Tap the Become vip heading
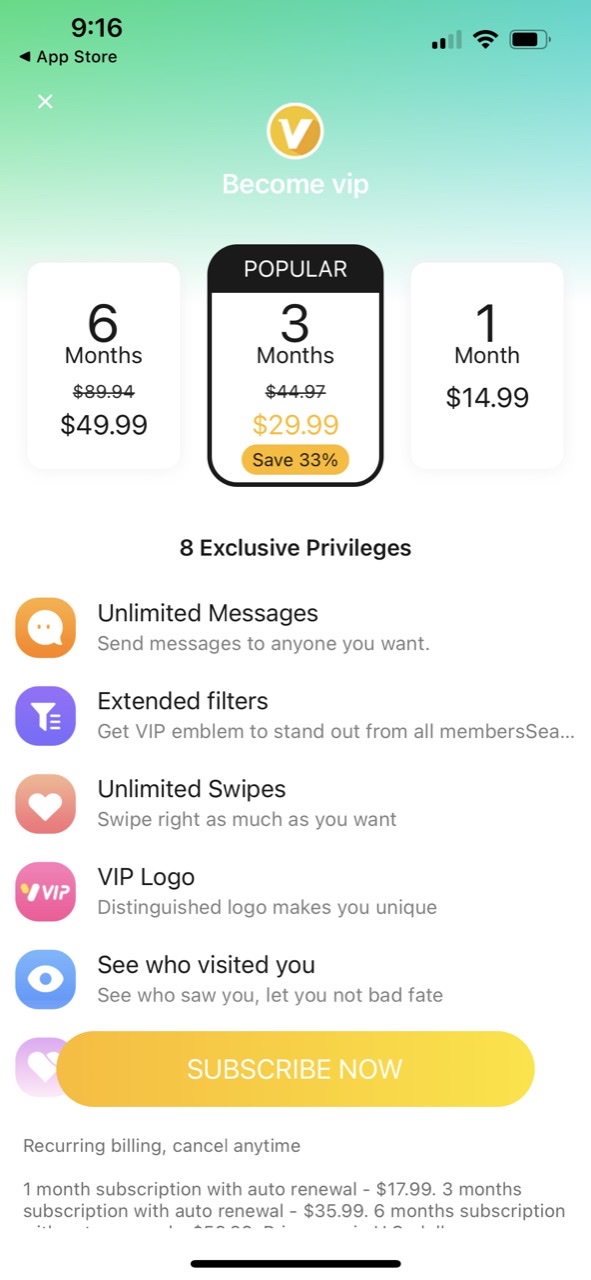This screenshot has width=591, height=1280. pos(295,185)
